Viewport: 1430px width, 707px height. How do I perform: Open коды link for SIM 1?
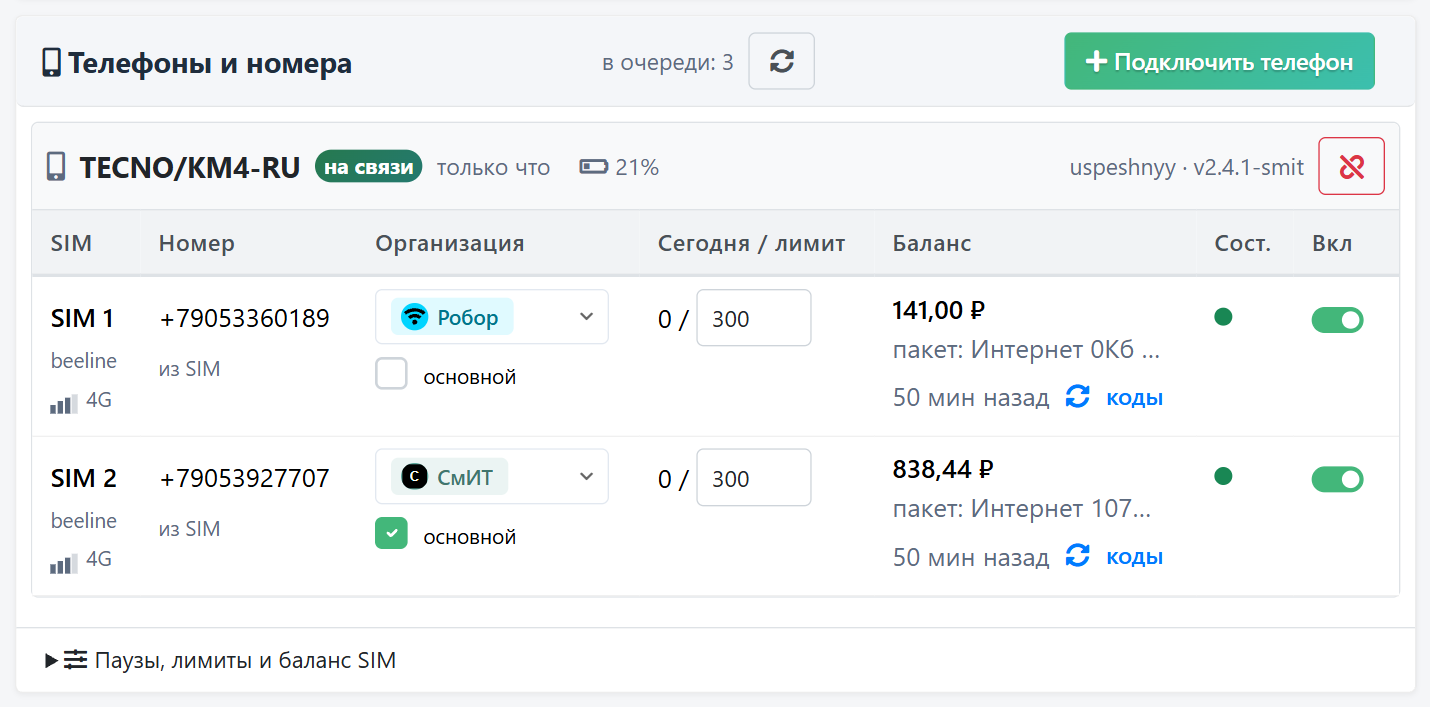click(x=1134, y=398)
